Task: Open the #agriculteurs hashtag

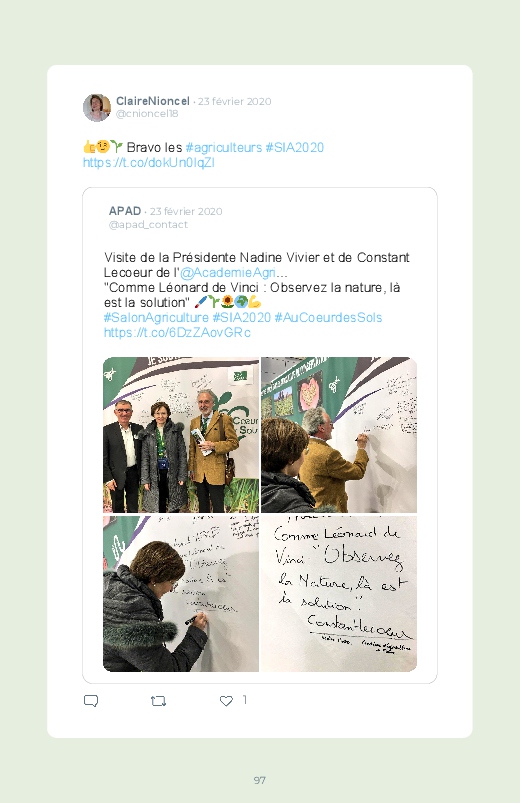Action: point(223,147)
